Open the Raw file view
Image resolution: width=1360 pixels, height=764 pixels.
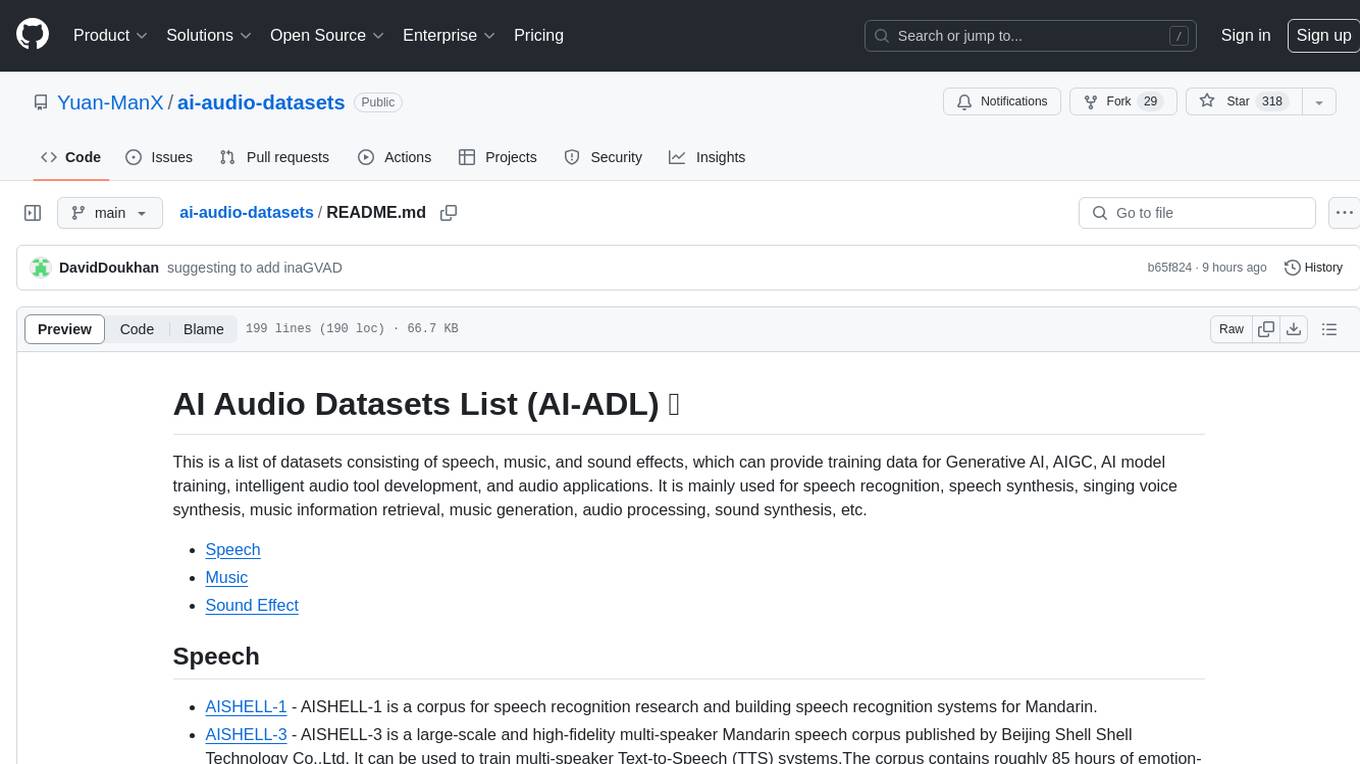(x=1231, y=329)
